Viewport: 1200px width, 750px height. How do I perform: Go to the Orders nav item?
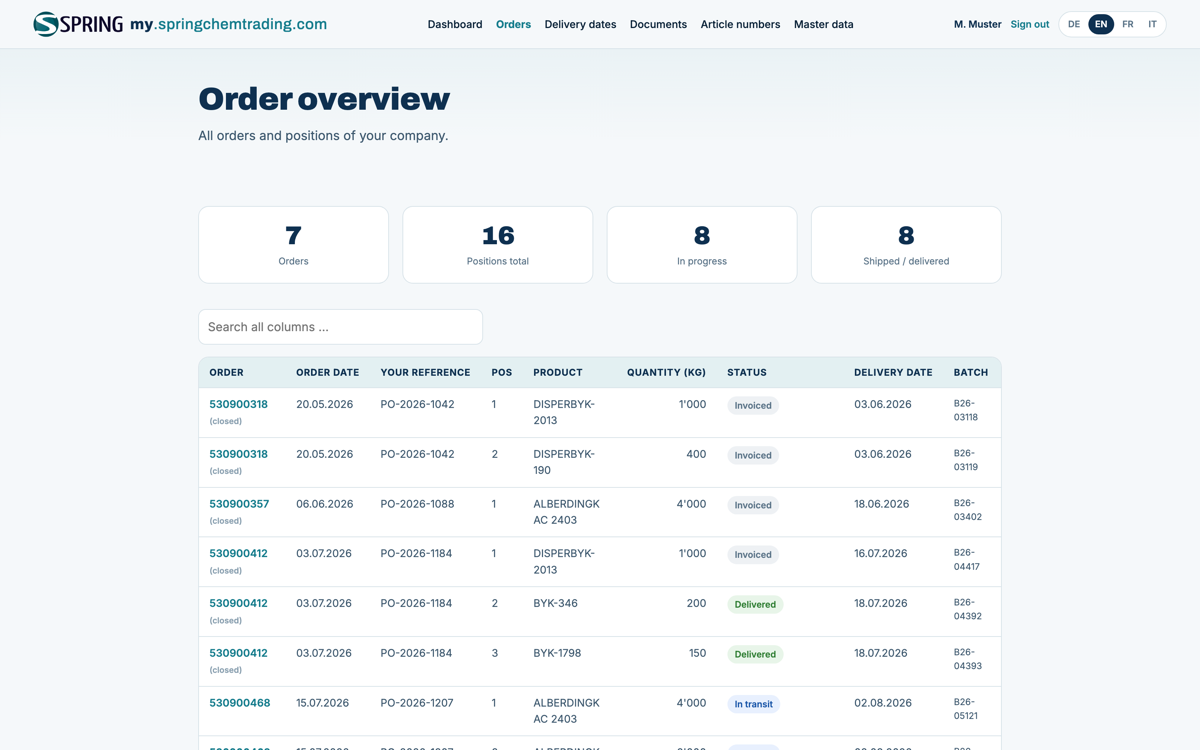(513, 24)
